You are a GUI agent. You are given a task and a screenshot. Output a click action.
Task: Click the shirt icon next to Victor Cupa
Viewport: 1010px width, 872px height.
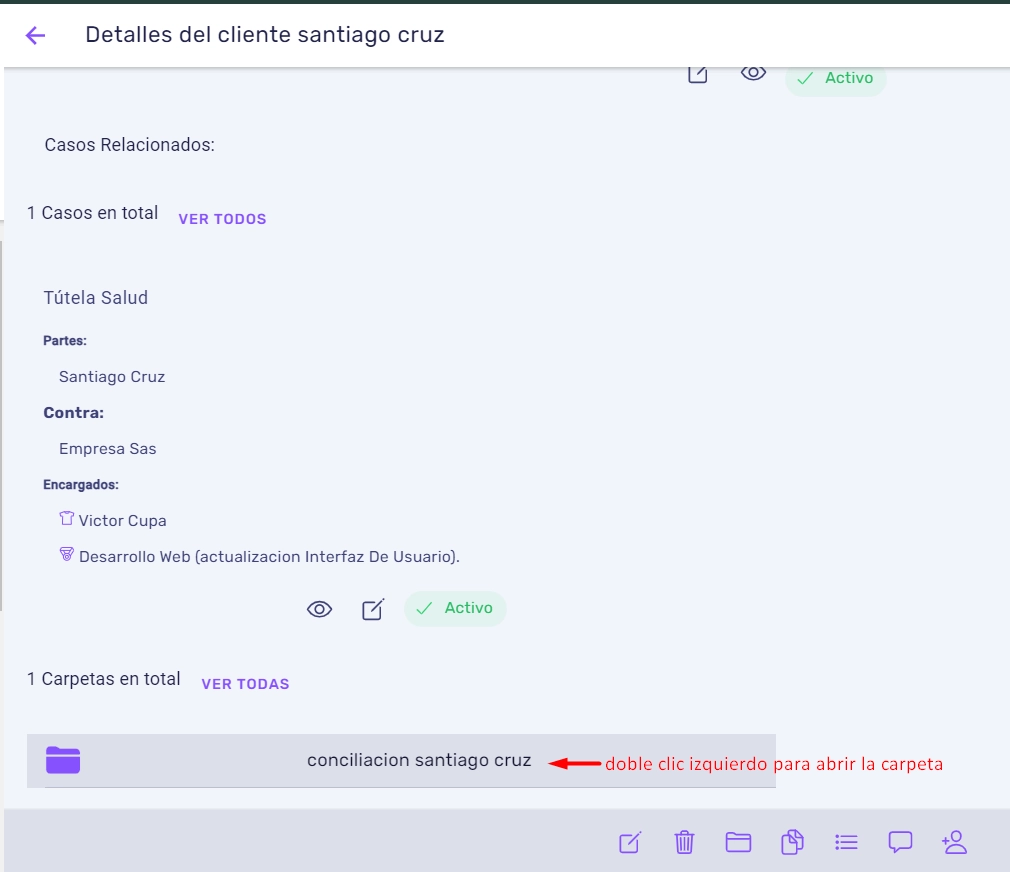point(66,518)
